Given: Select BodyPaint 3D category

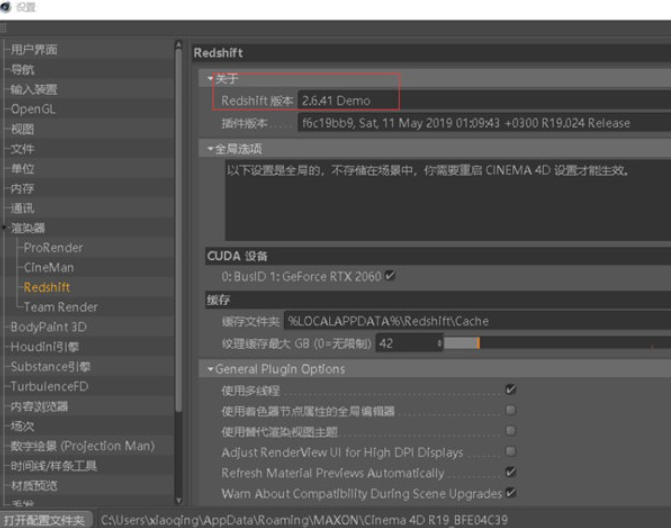Looking at the screenshot, I should coord(48,327).
